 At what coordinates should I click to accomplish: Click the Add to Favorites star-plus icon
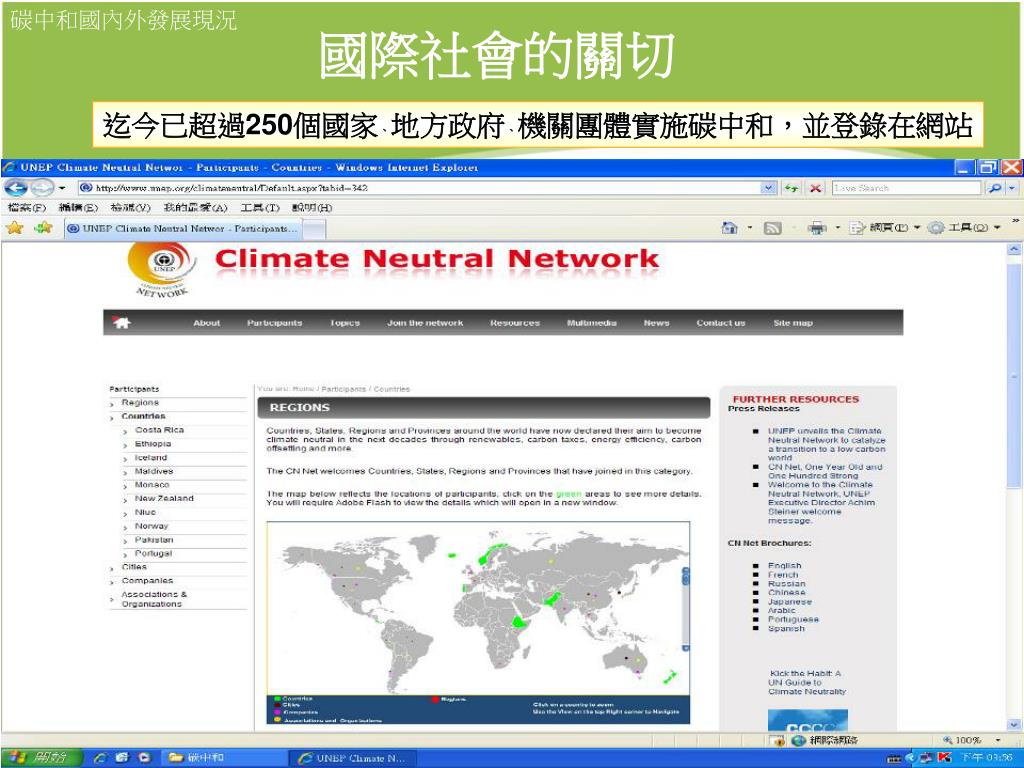[x=43, y=228]
